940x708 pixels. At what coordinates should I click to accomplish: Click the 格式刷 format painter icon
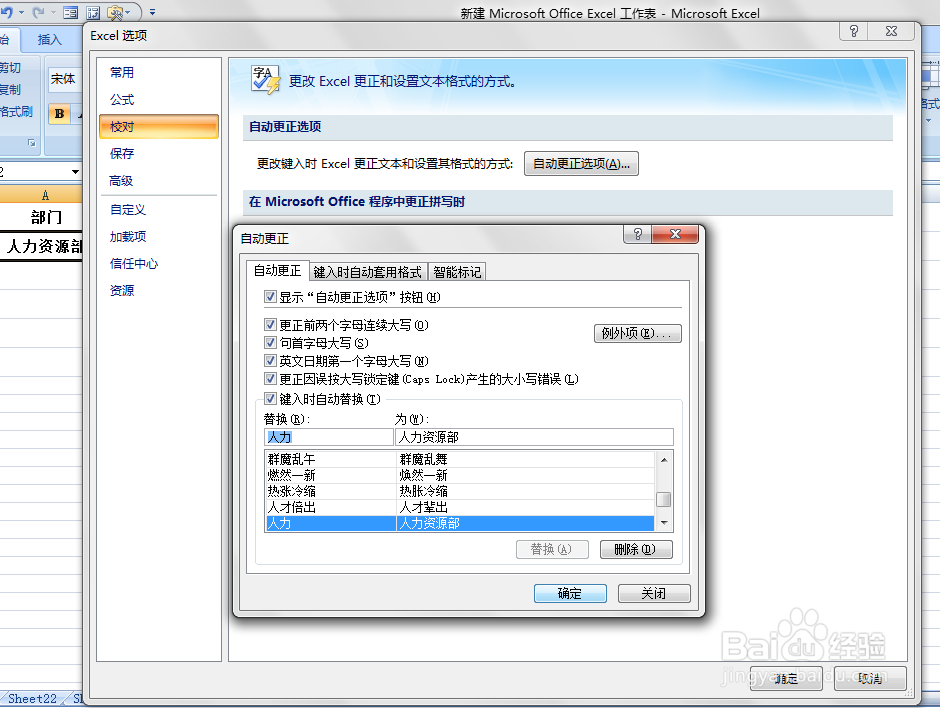pyautogui.click(x=12, y=110)
